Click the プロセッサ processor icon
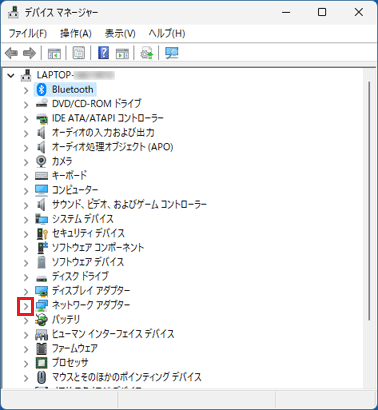This screenshot has width=378, height=410. [x=41, y=363]
